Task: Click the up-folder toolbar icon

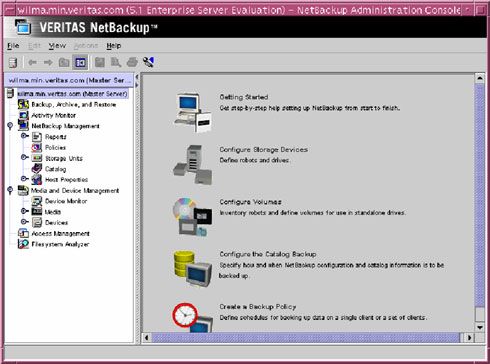Action: click(64, 62)
